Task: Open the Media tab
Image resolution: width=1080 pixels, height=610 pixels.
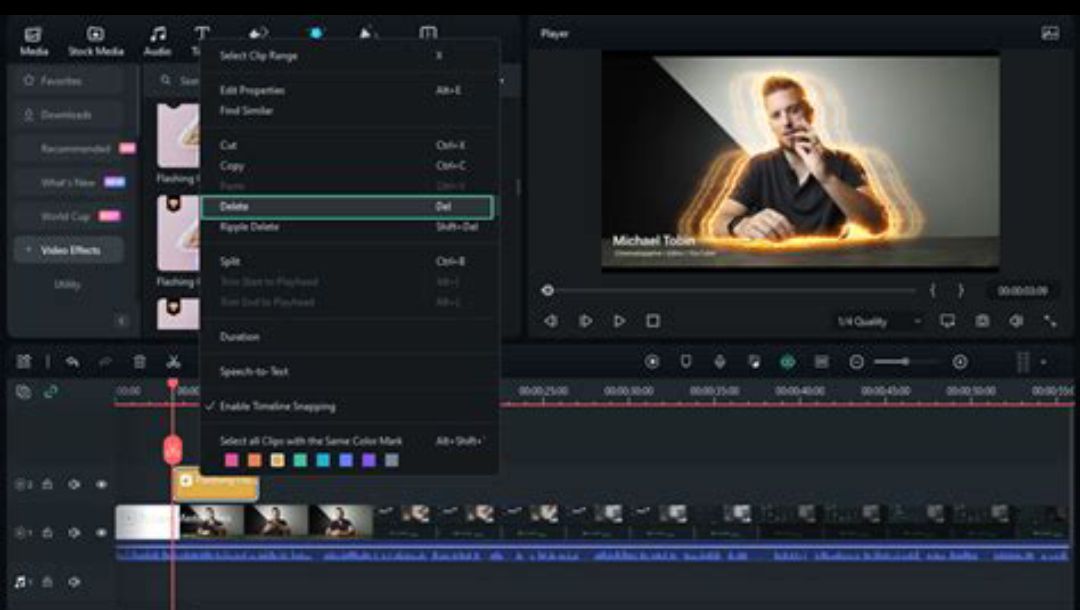Action: (34, 41)
